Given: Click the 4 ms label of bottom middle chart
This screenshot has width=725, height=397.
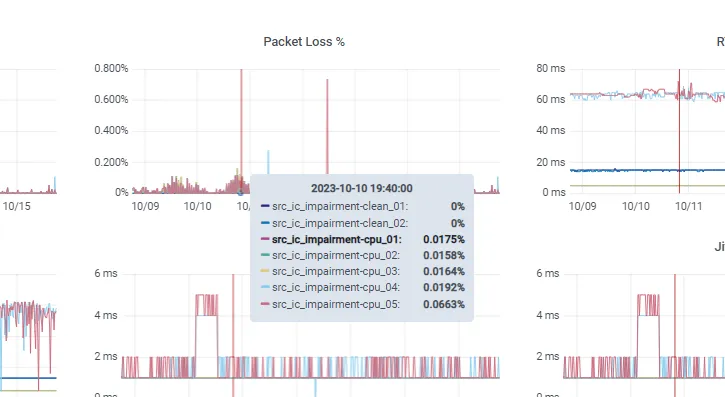Looking at the screenshot, I should pyautogui.click(x=106, y=315).
